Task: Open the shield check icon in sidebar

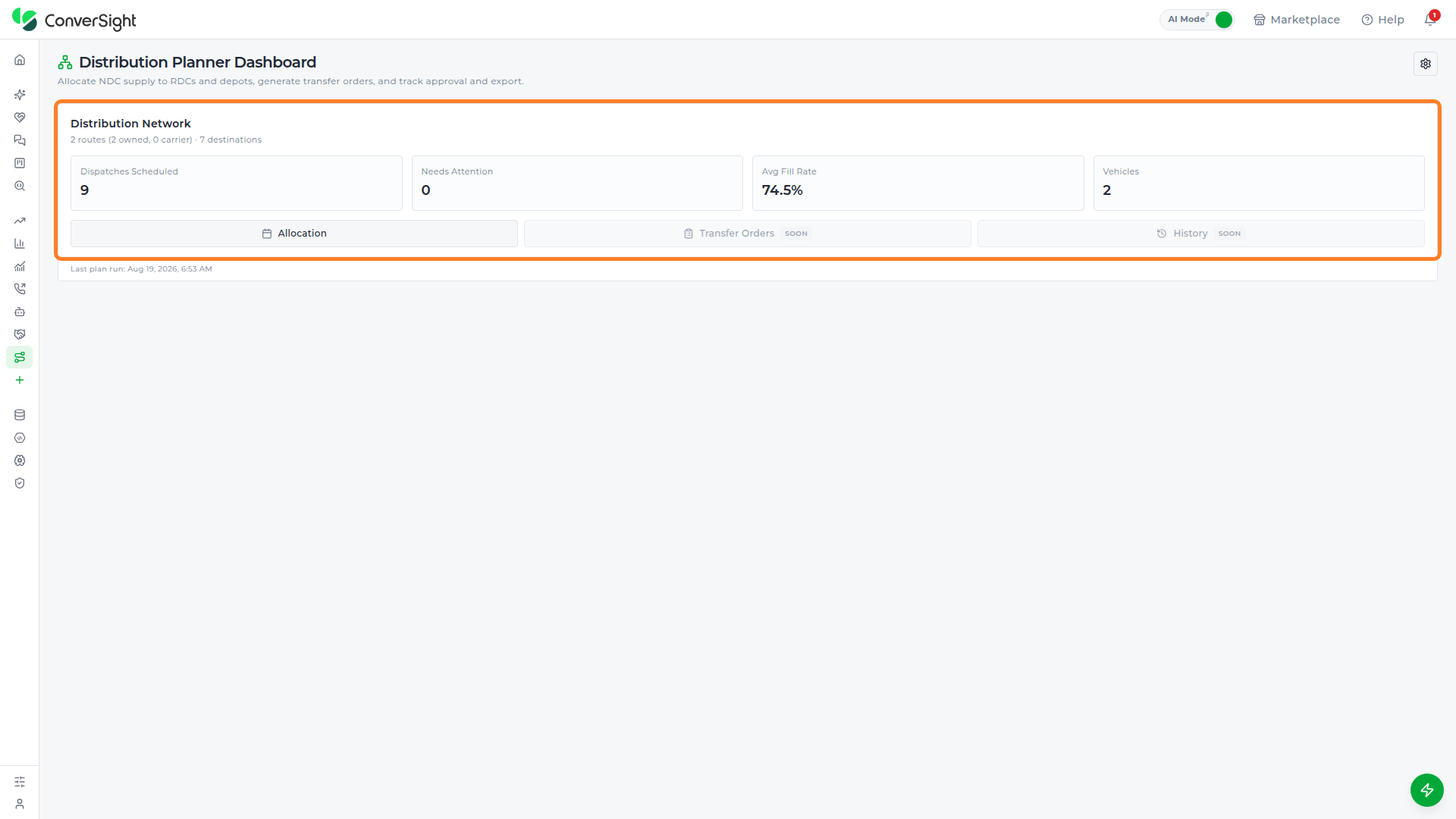Action: (x=20, y=483)
